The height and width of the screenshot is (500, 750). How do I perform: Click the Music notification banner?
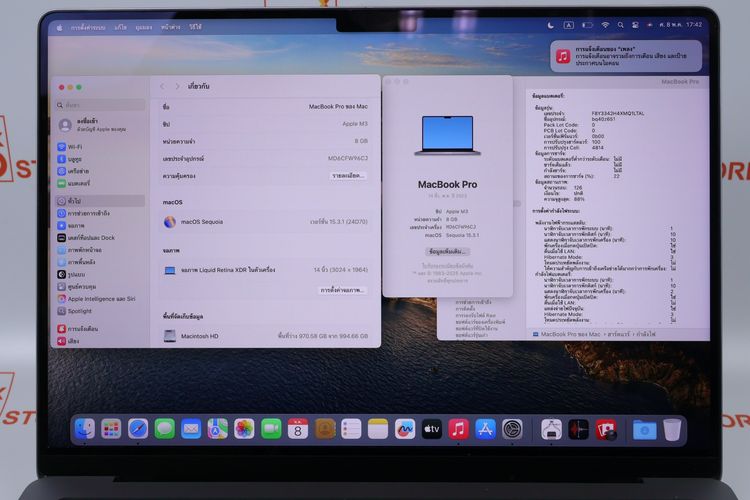tap(626, 56)
